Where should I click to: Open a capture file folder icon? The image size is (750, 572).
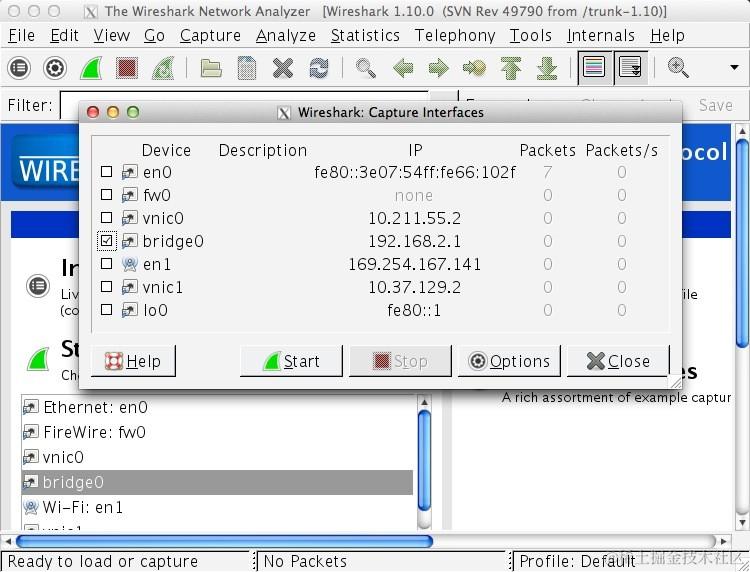(x=211, y=68)
